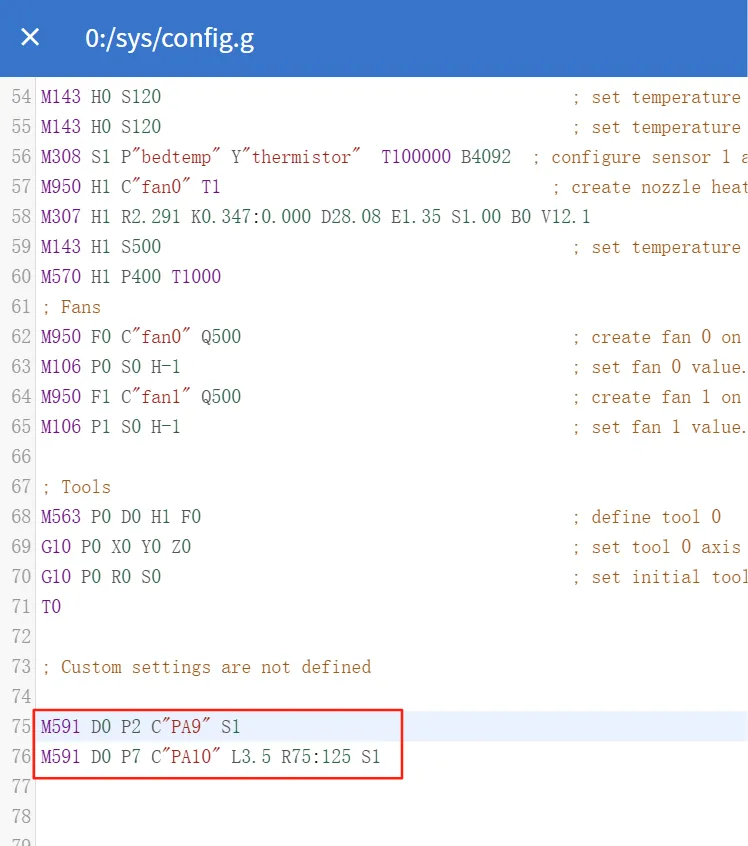Click the M950 F1 "fan1" Q500 command

[x=140, y=397]
